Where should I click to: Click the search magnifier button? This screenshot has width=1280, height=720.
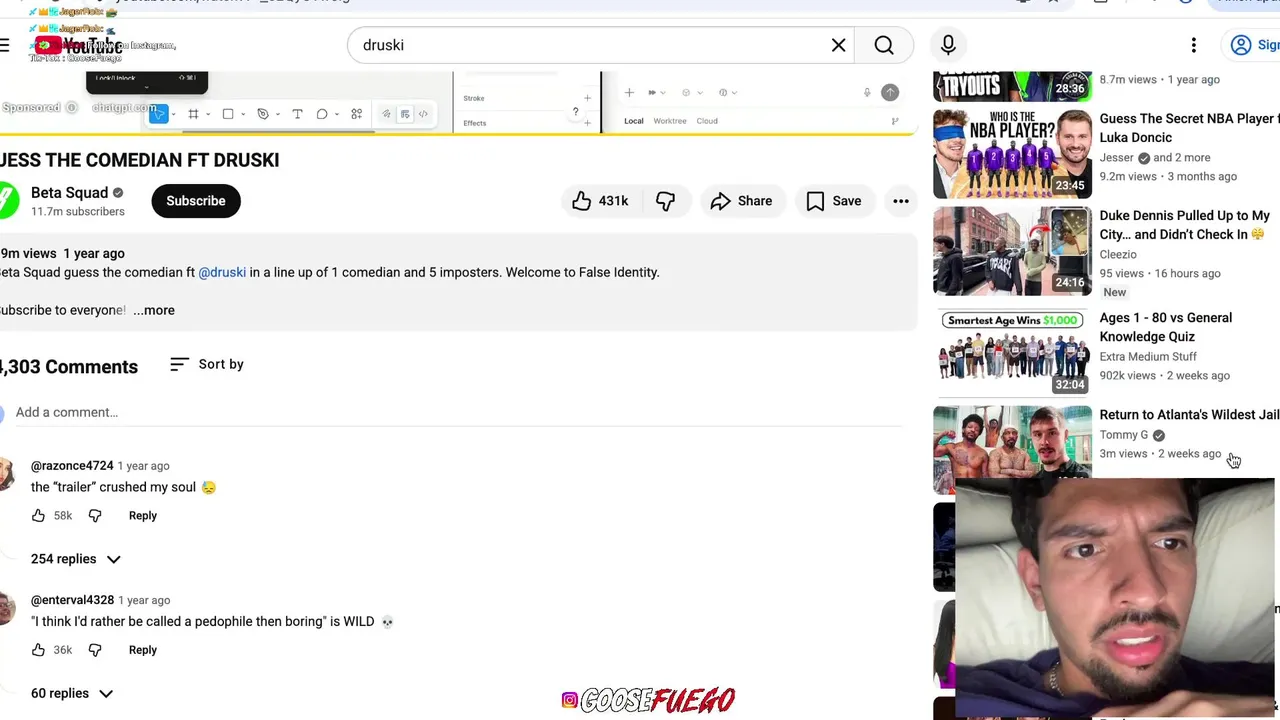(884, 45)
